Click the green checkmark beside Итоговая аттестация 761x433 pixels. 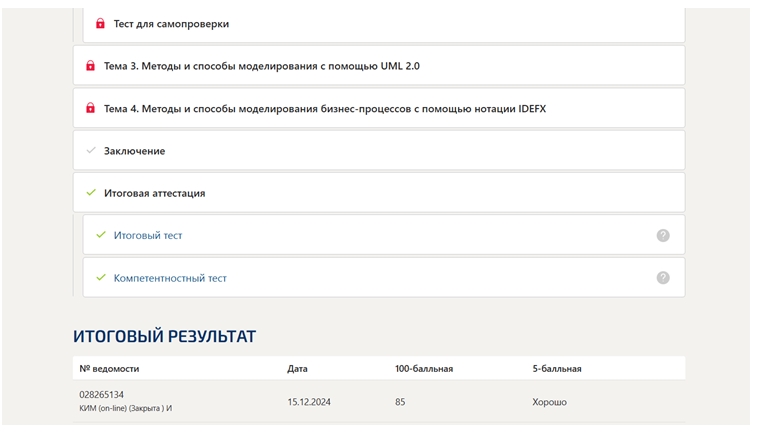[x=91, y=193]
